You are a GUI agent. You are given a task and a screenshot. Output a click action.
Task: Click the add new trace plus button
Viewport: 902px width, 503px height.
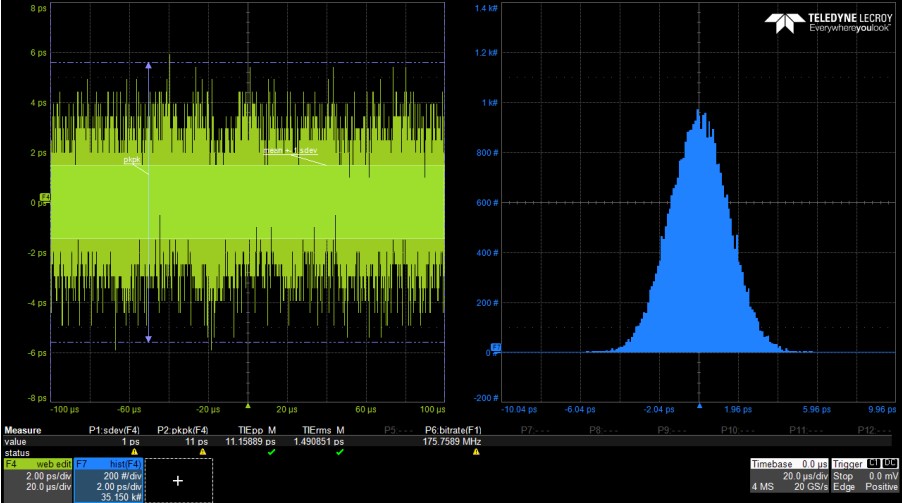[178, 481]
